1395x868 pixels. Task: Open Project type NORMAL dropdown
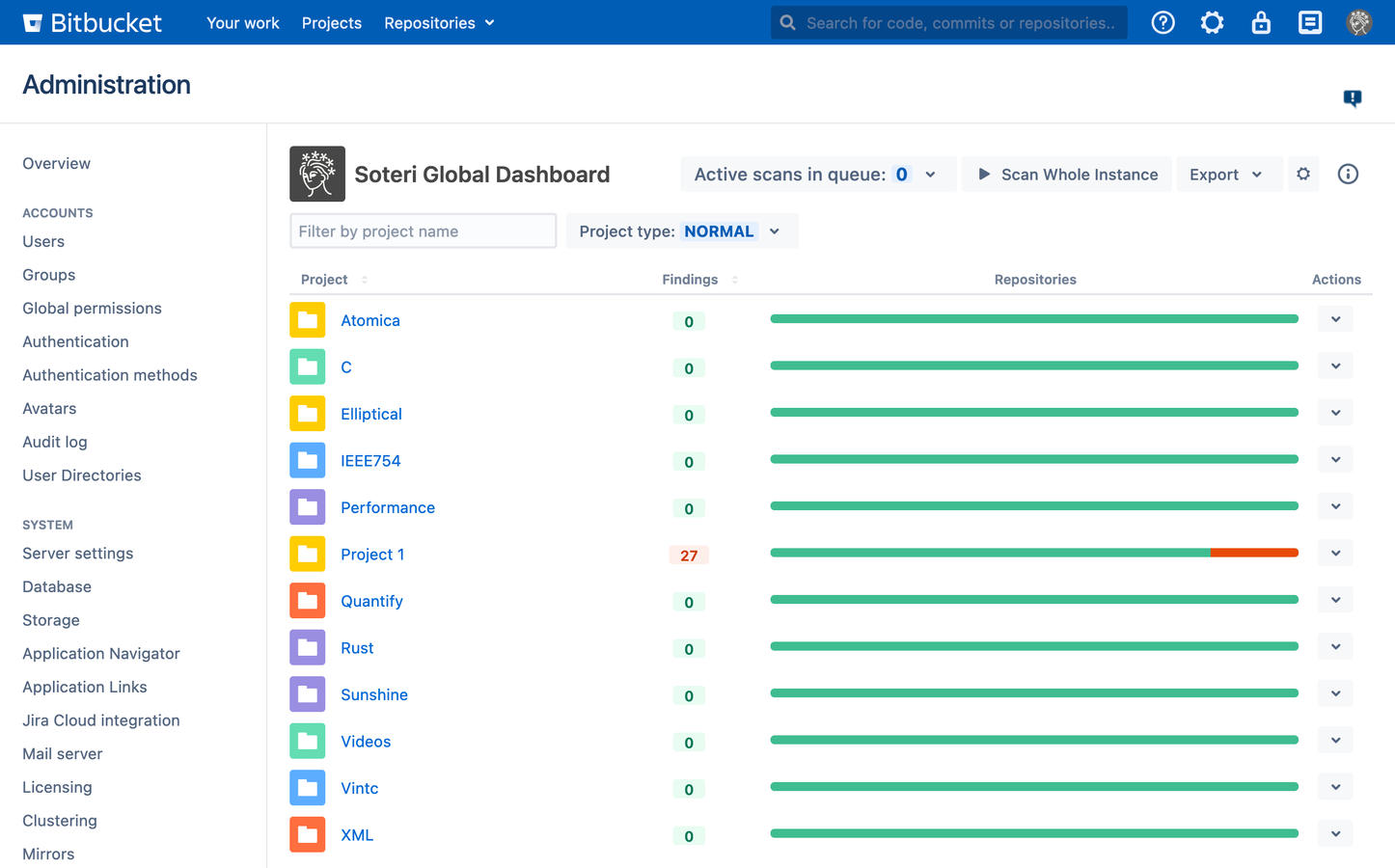(681, 231)
